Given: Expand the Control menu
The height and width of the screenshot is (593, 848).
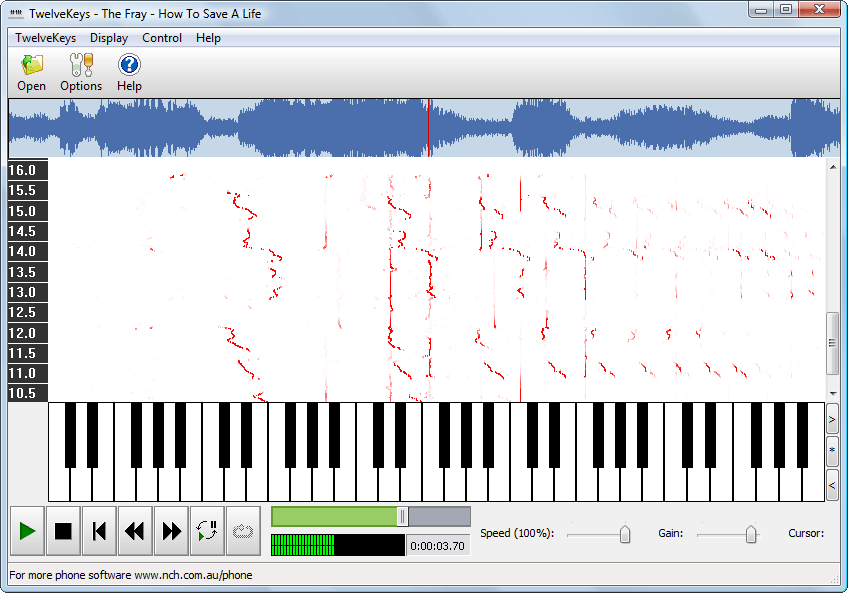Looking at the screenshot, I should point(162,38).
